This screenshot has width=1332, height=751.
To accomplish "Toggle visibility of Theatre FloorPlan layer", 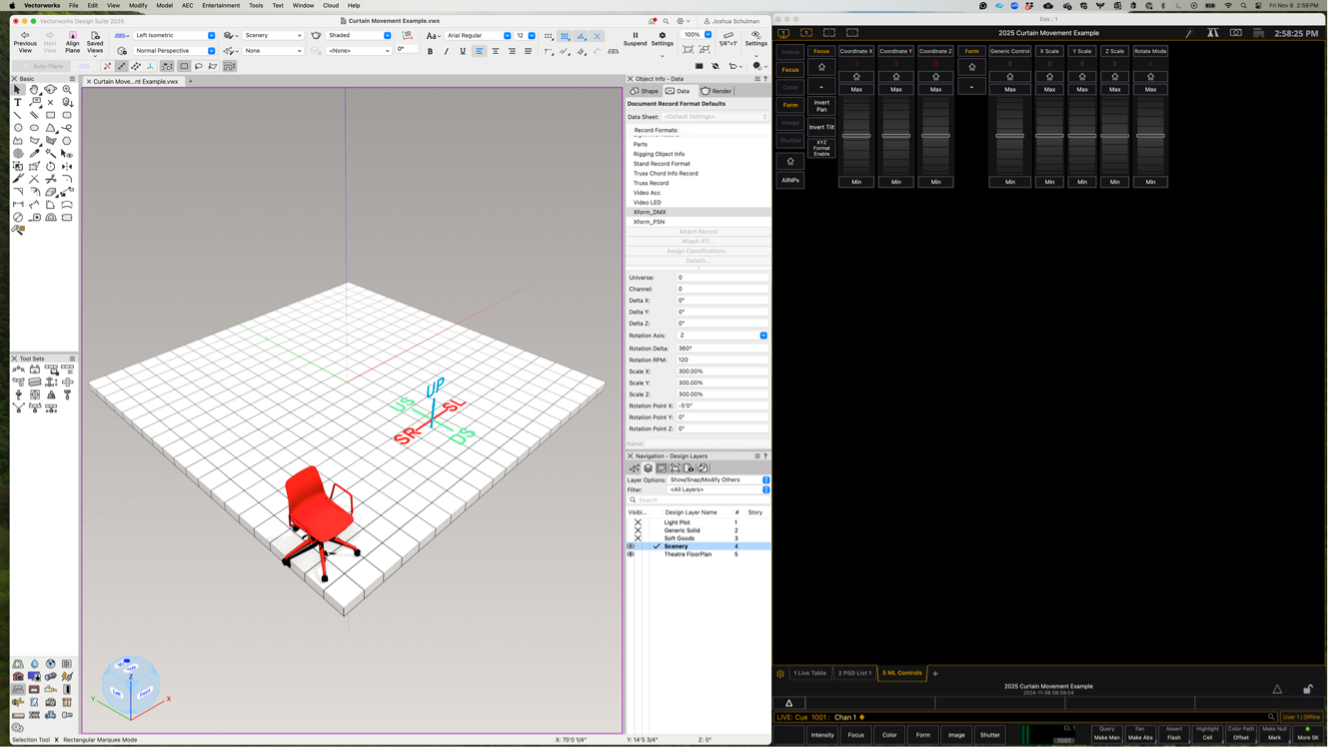I will [631, 554].
